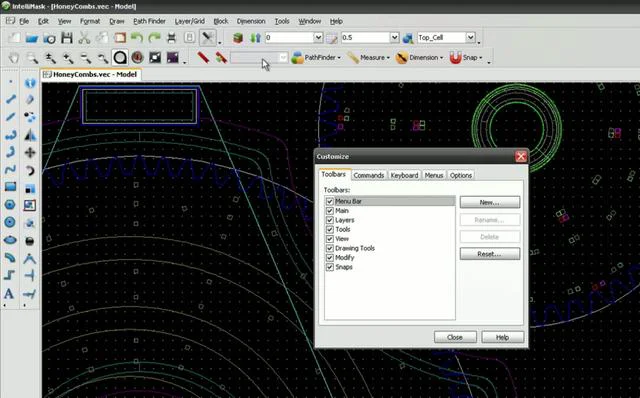Open the Tools menu
The image size is (640, 398).
pyautogui.click(x=282, y=21)
